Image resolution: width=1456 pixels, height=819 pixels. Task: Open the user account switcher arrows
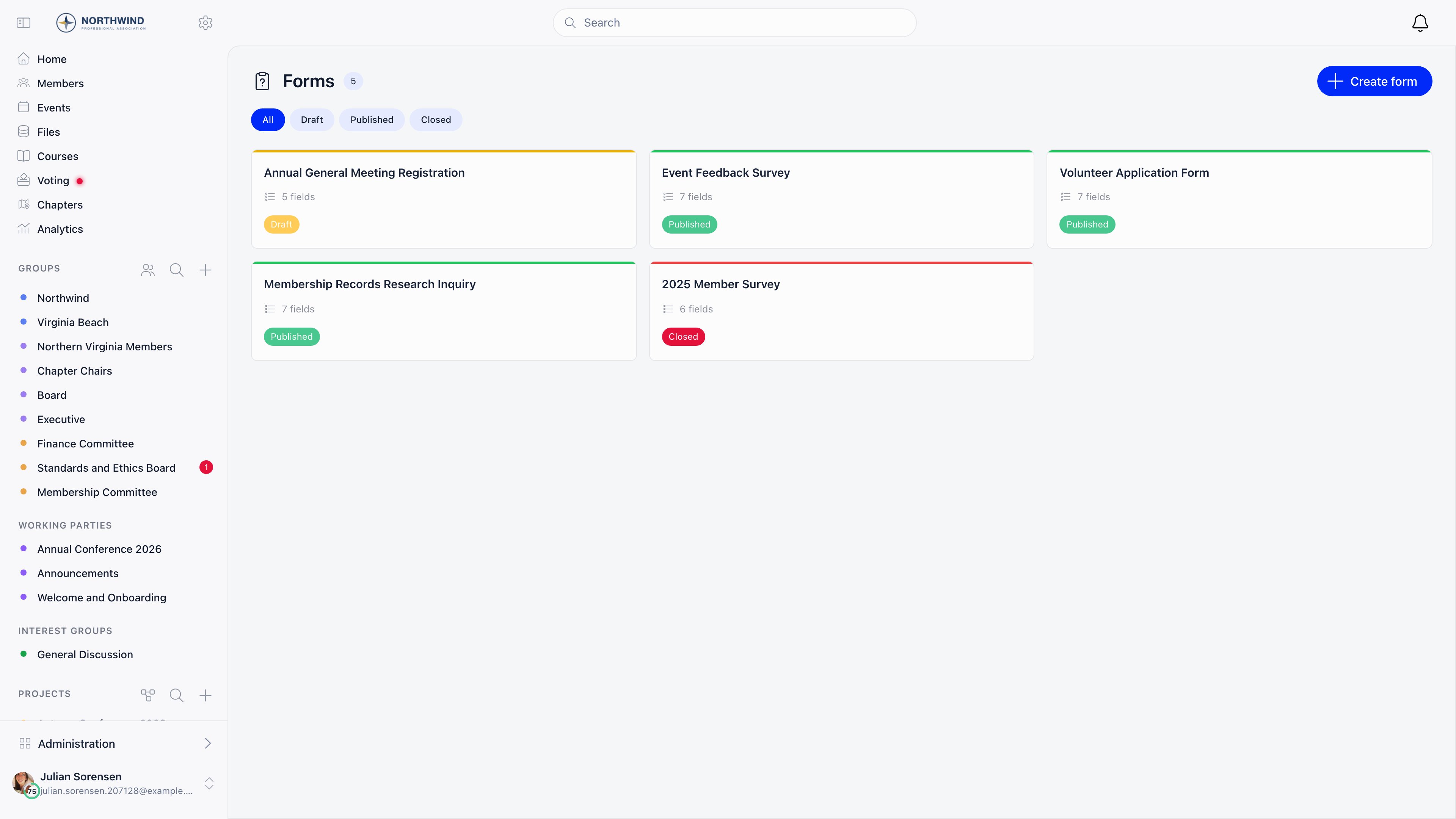209,783
